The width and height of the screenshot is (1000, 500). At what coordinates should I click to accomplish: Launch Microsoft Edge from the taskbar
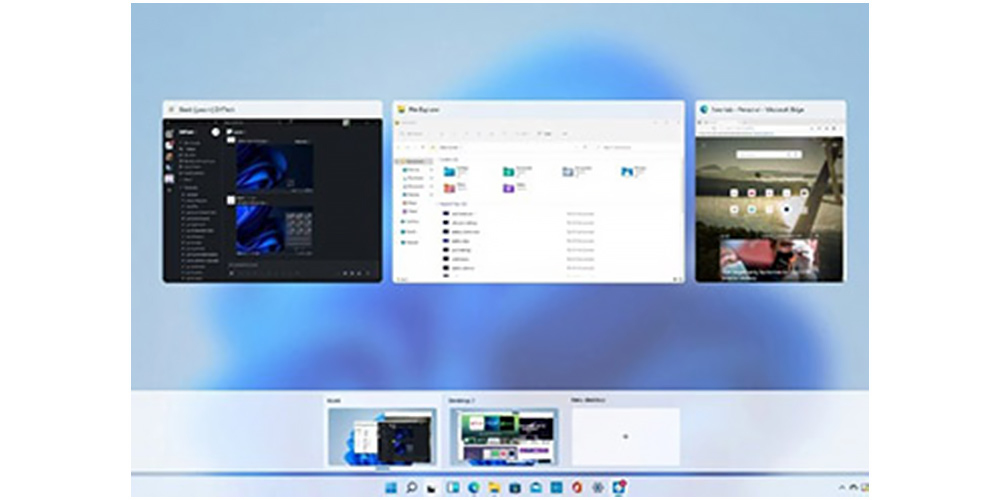pos(473,488)
